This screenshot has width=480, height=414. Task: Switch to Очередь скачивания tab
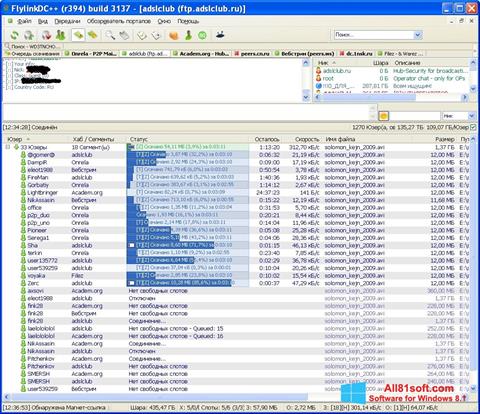[33, 53]
